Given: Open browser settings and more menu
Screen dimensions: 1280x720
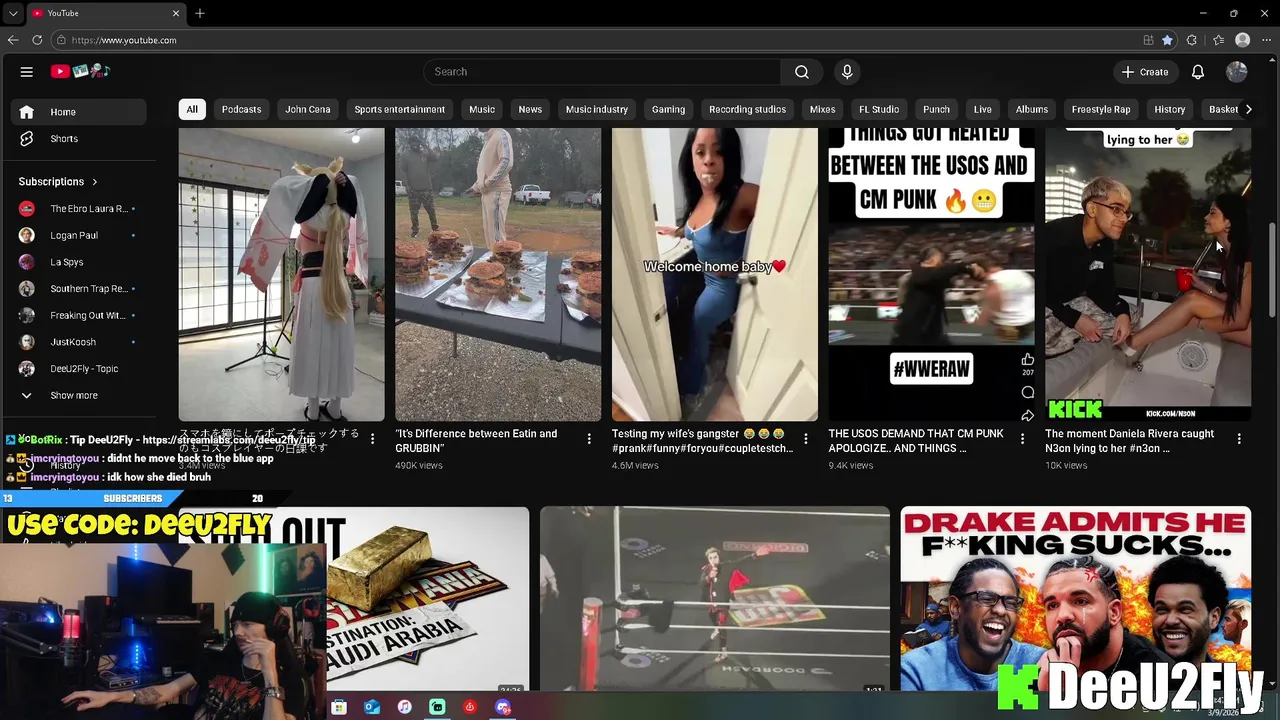Looking at the screenshot, I should 1267,40.
